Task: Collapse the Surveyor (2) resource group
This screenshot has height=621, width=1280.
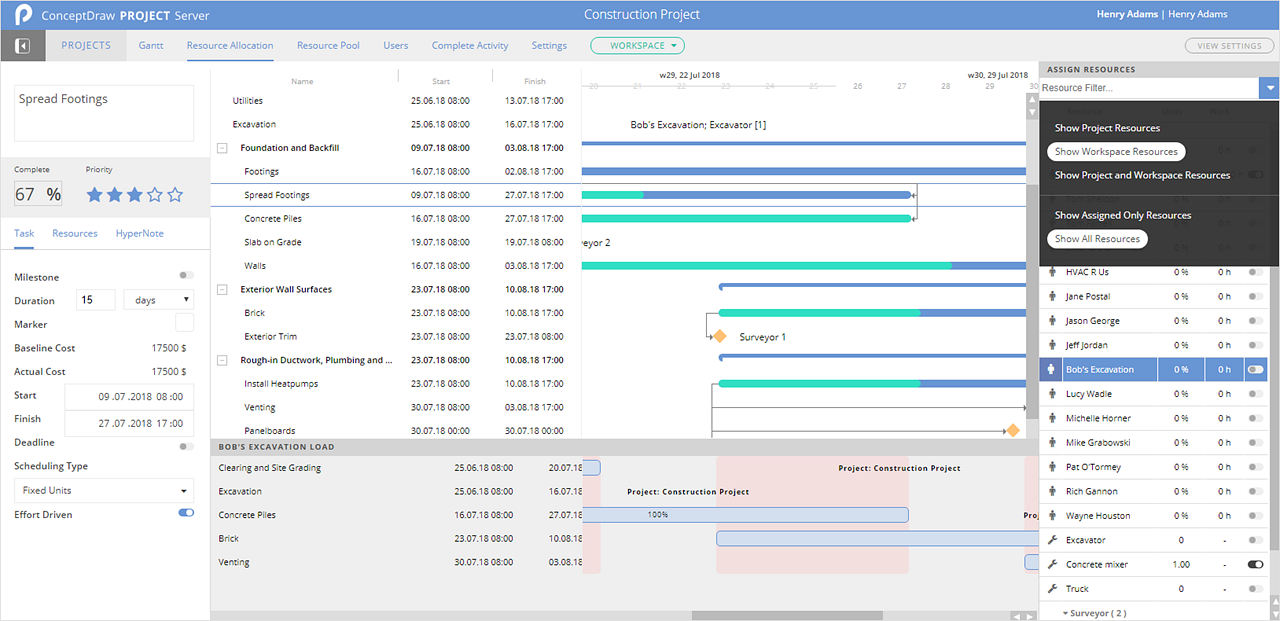Action: click(1066, 613)
